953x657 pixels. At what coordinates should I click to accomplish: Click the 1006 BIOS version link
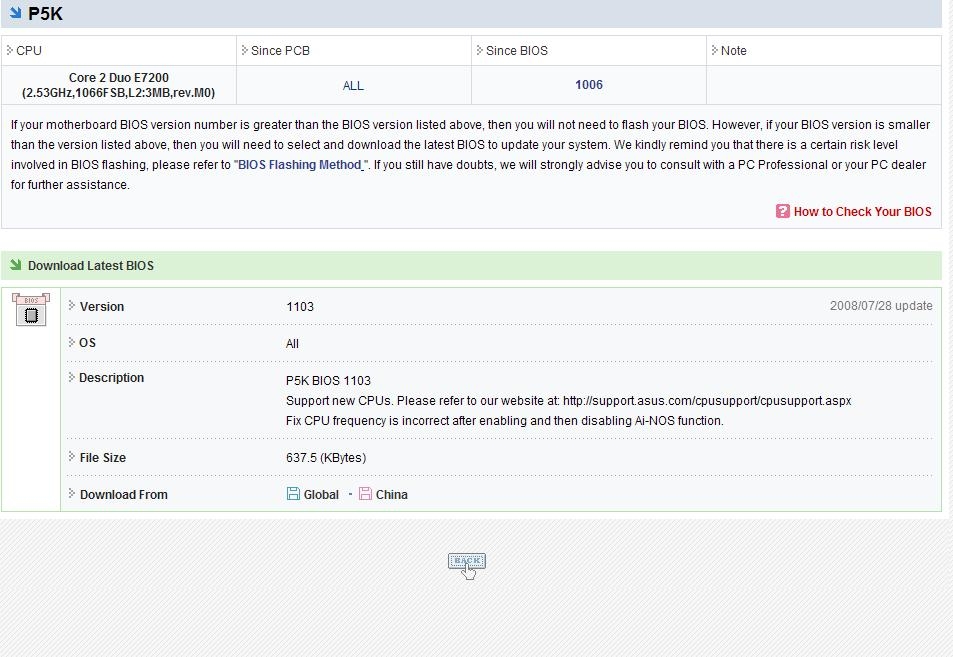click(589, 84)
